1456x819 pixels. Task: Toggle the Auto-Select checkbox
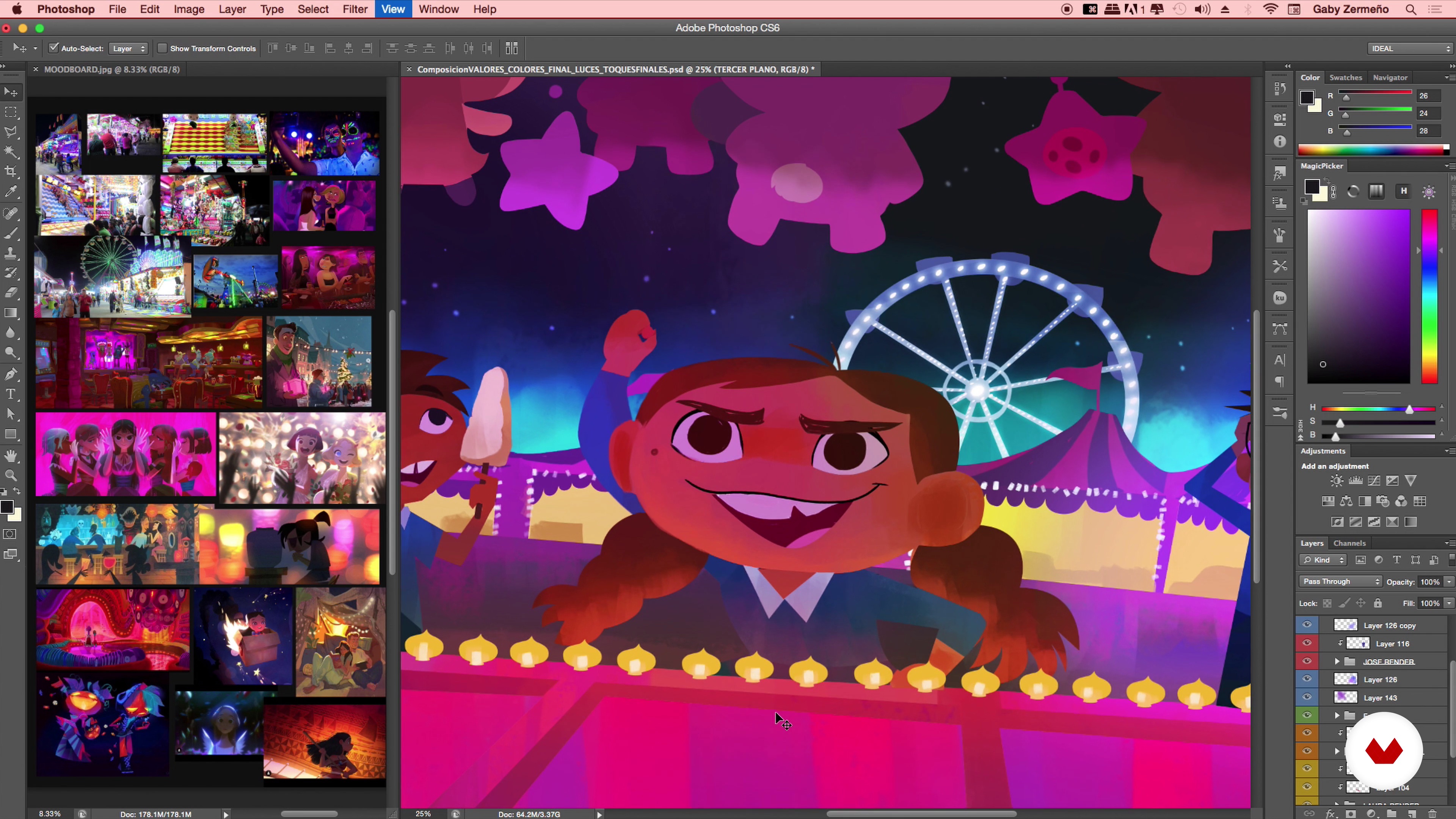coord(54,48)
